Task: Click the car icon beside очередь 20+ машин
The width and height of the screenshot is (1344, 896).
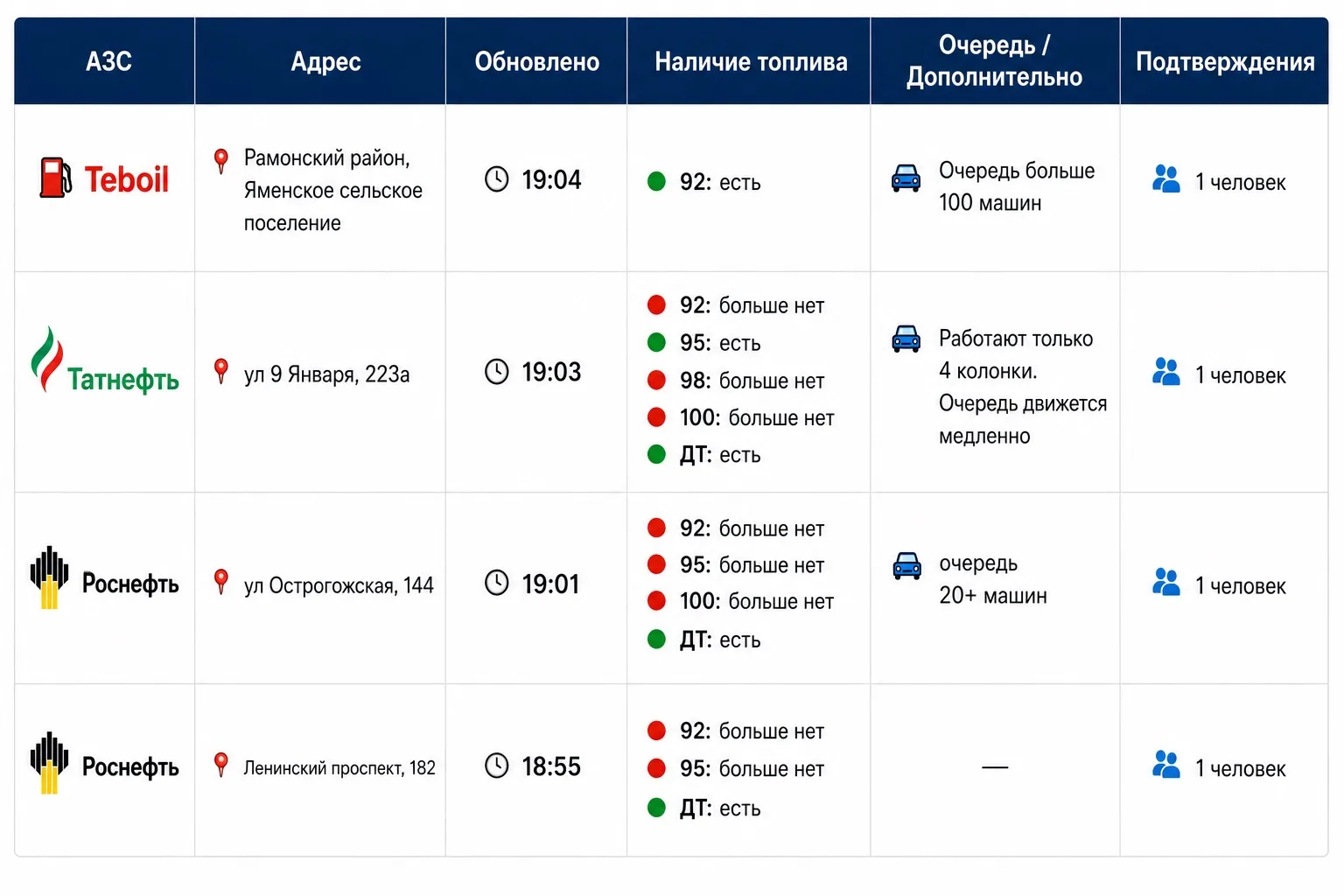Action: click(906, 566)
